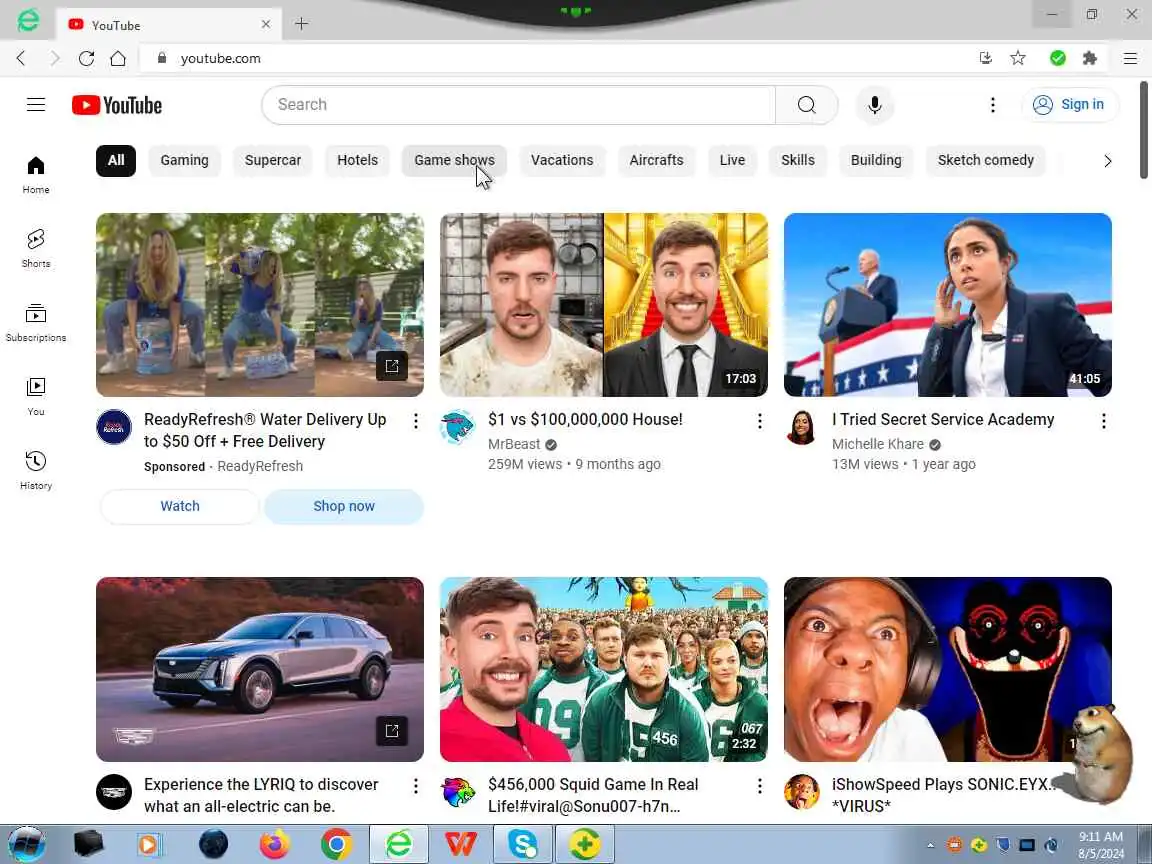
Task: Select the Hotels category chip
Action: (357, 160)
